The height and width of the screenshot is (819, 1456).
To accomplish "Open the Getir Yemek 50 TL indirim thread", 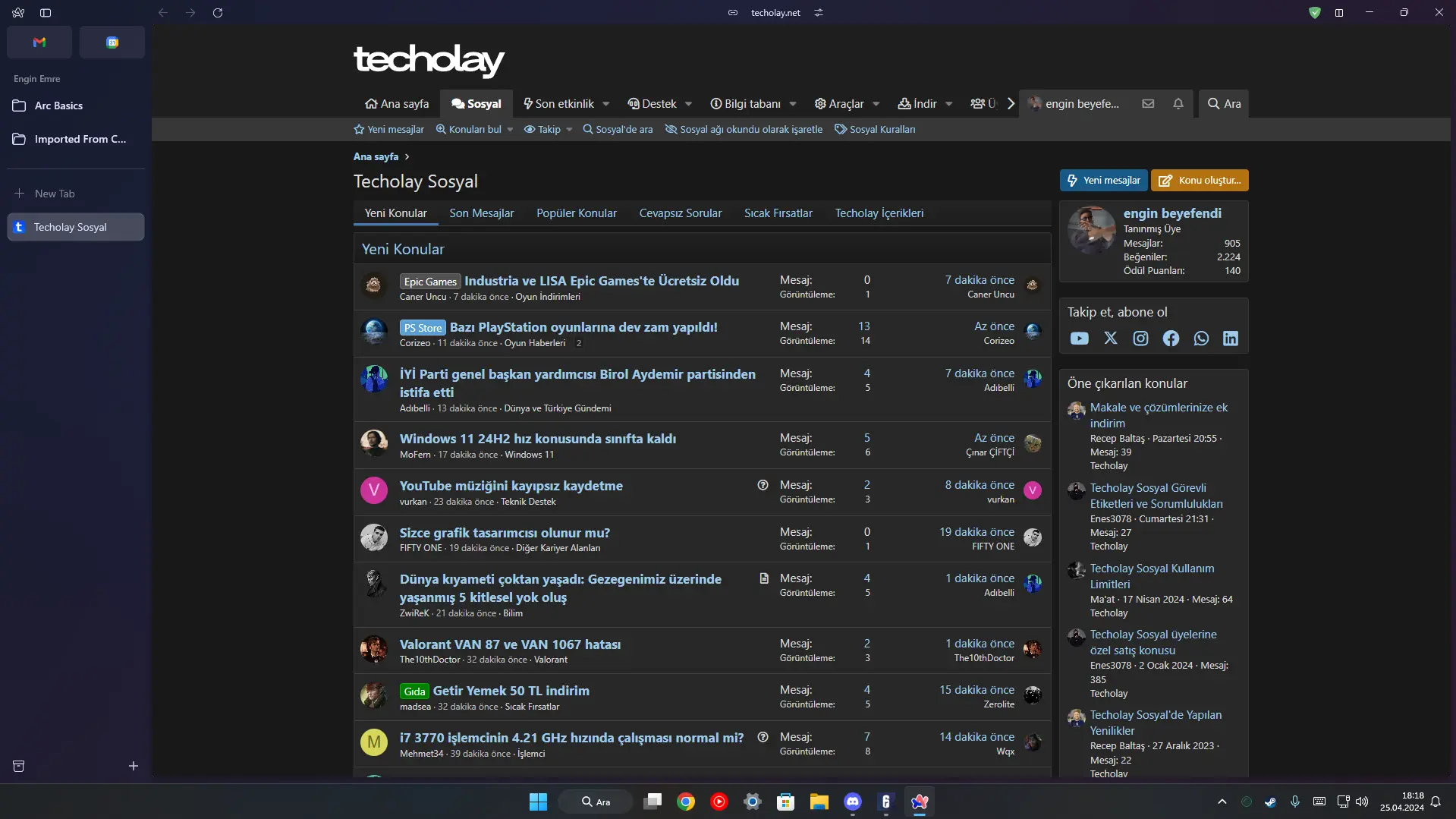I will pos(511,691).
